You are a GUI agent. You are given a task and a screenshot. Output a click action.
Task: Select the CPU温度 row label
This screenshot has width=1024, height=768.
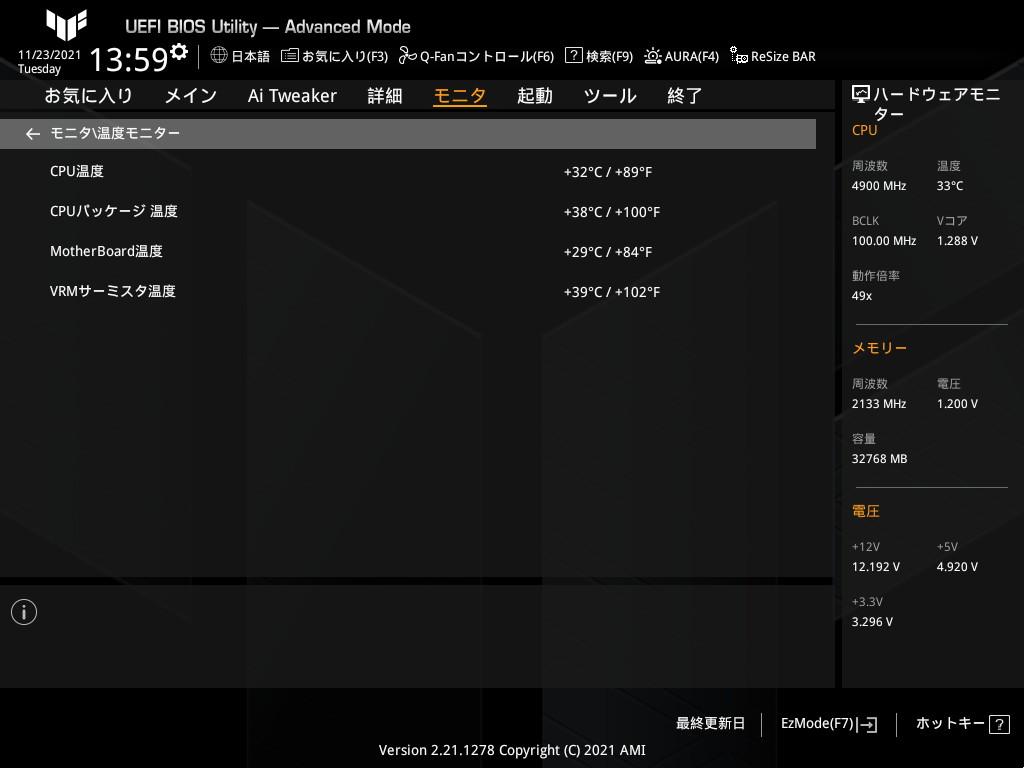(x=77, y=171)
